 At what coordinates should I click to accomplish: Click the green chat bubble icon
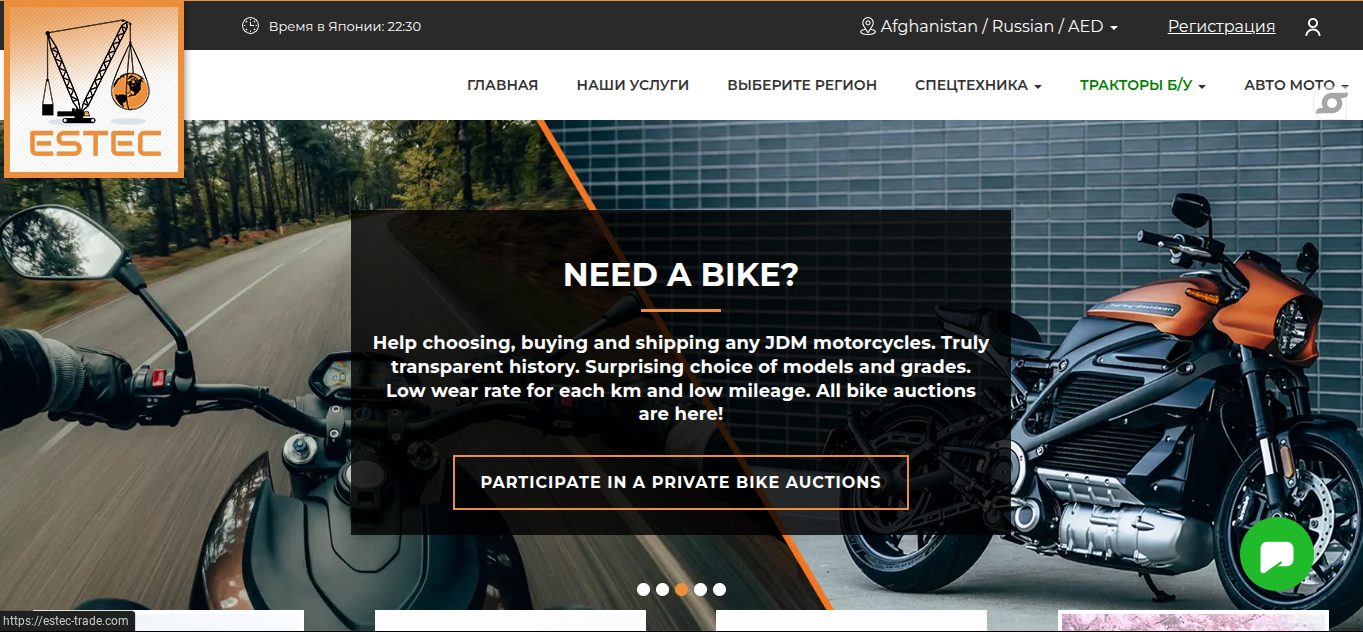(1277, 554)
